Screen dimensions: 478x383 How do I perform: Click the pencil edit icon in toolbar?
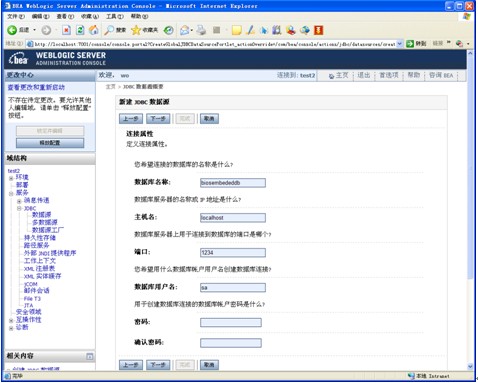250,30
